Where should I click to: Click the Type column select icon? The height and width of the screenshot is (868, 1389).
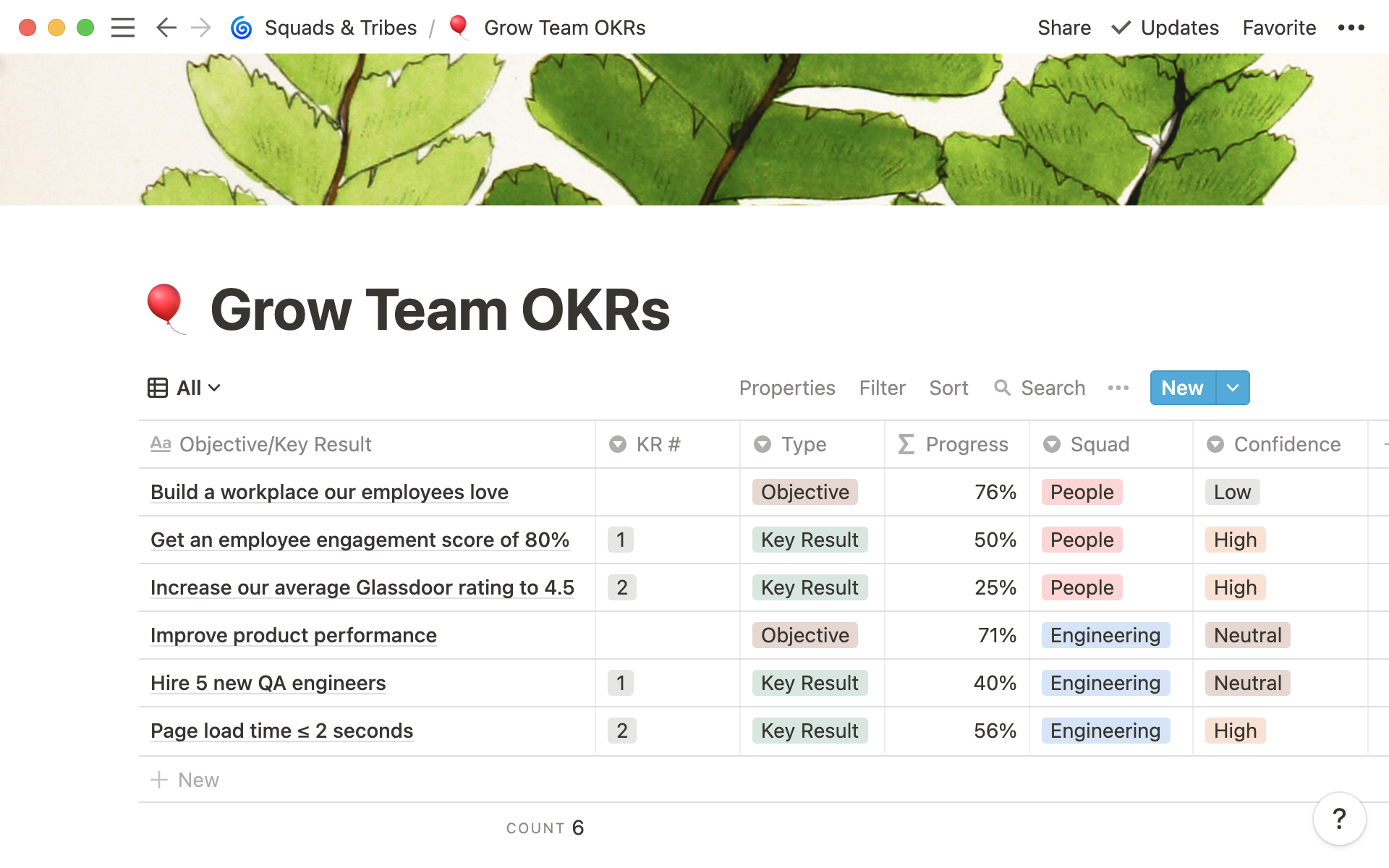[763, 444]
